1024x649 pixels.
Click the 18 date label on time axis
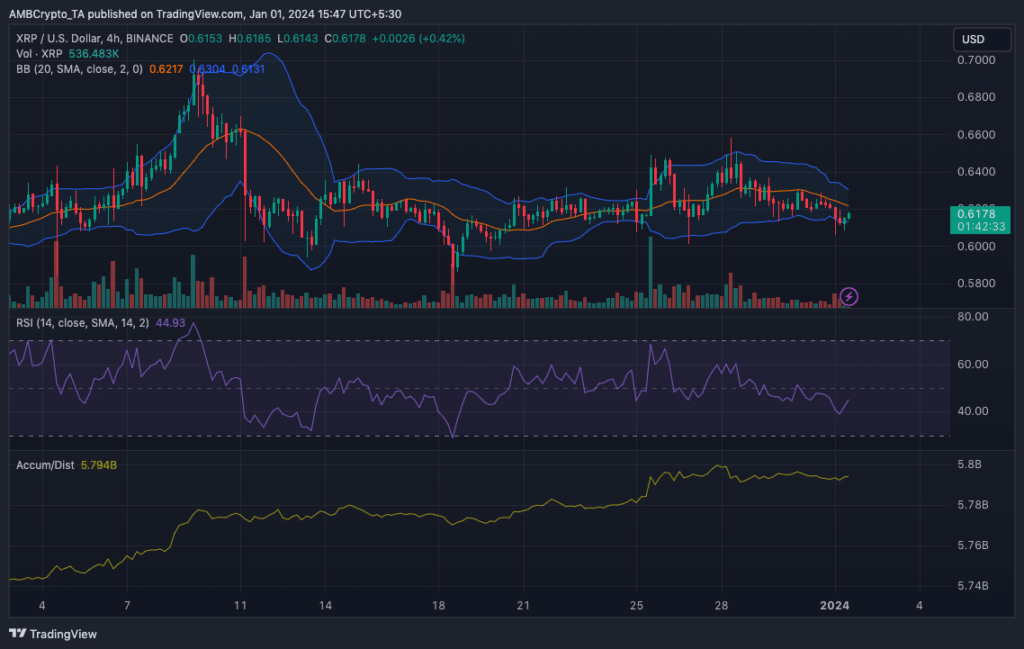coord(438,606)
